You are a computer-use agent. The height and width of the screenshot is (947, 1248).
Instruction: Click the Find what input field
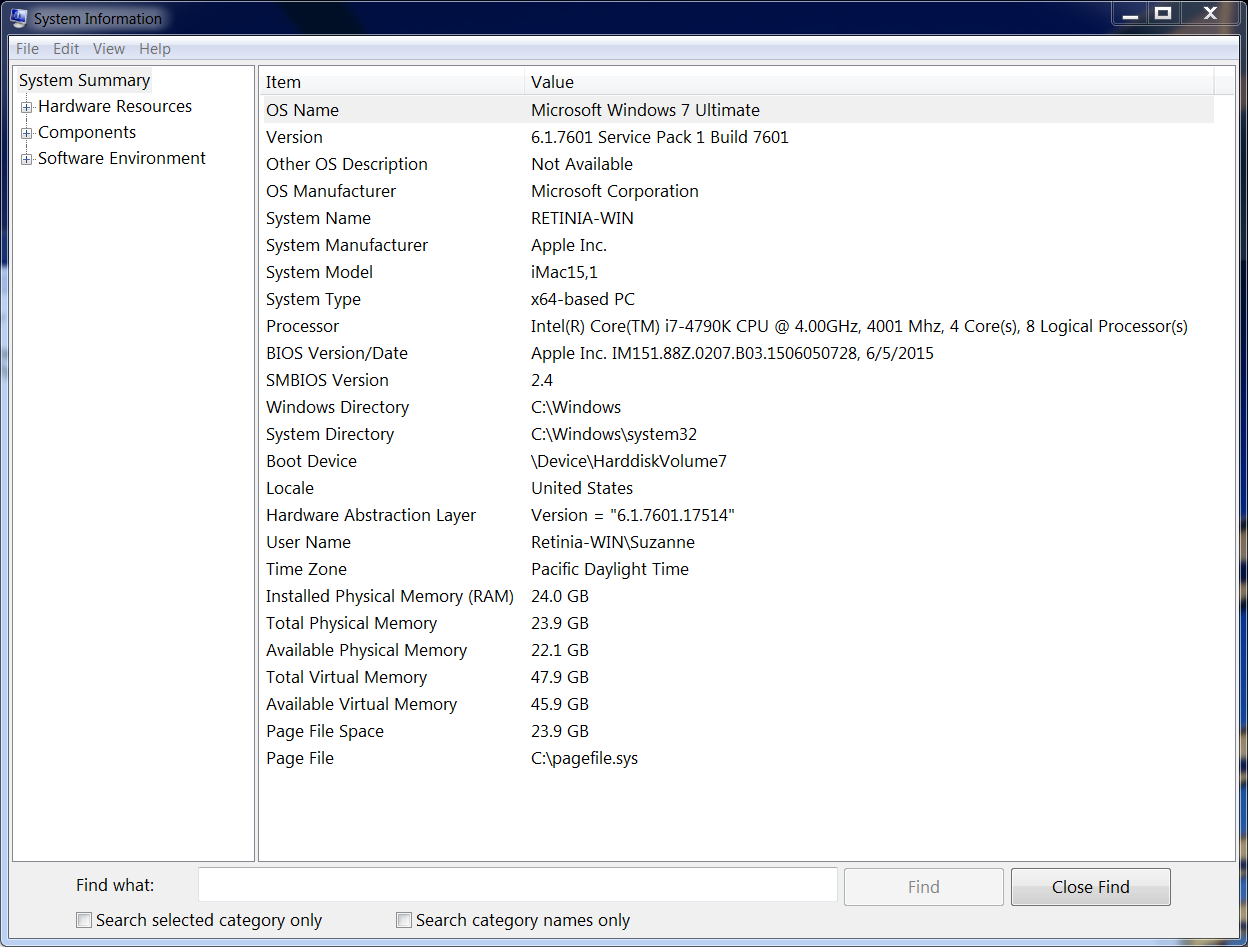[517, 885]
